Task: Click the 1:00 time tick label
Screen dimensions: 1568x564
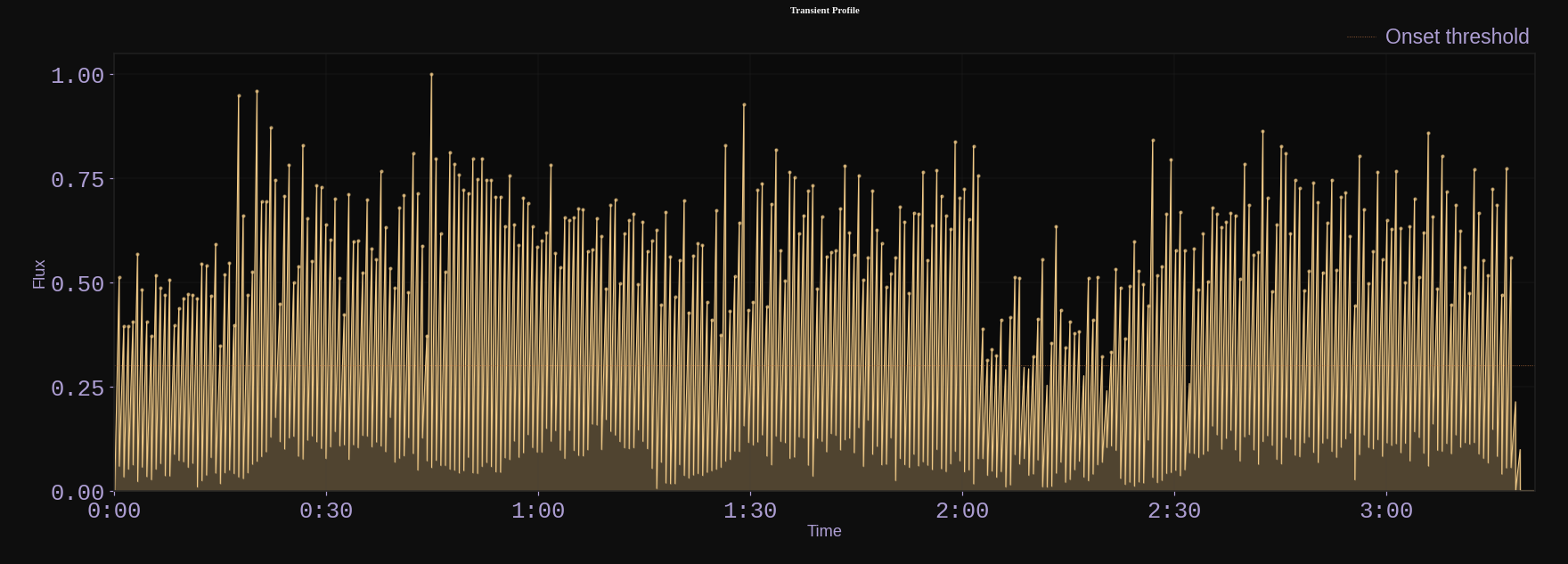Action: pos(538,511)
